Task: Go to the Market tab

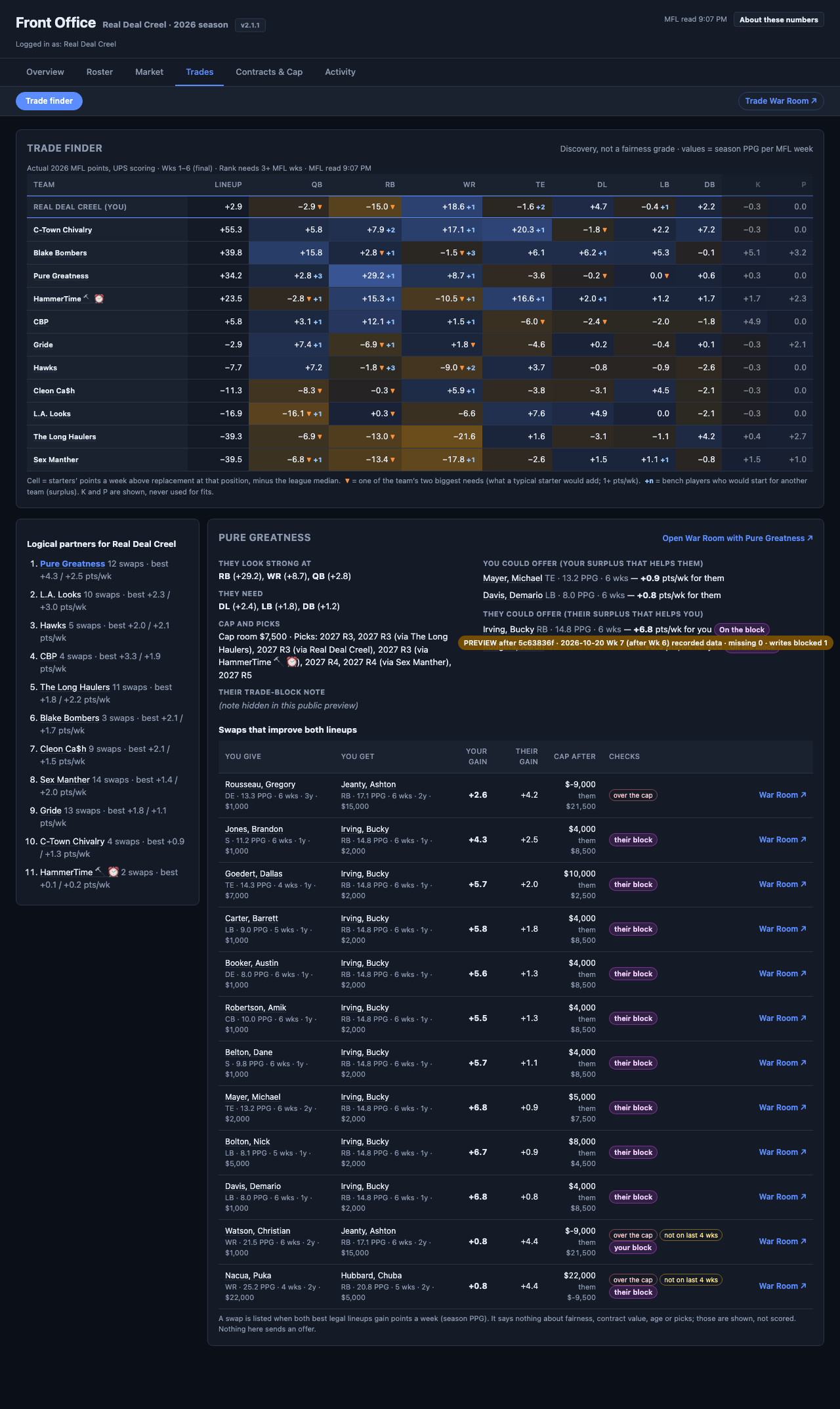Action: click(x=150, y=72)
